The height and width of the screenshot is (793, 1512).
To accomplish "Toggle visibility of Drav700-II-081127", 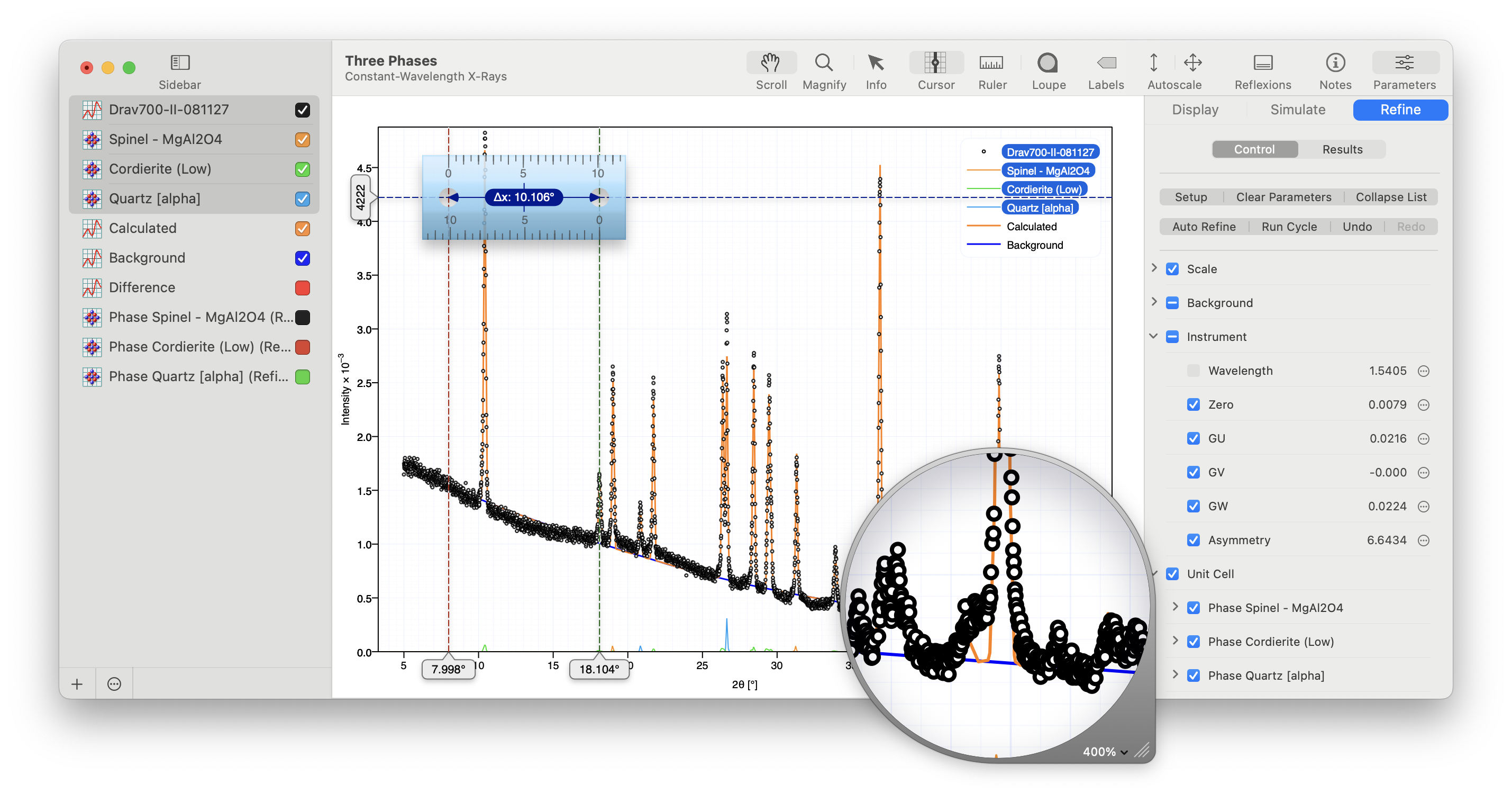I will pyautogui.click(x=302, y=110).
